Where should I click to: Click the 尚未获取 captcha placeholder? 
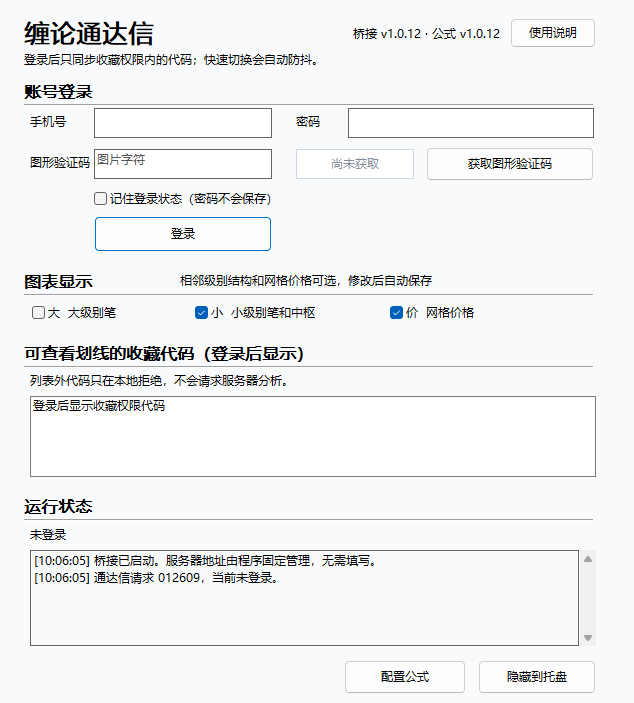pyautogui.click(x=355, y=164)
